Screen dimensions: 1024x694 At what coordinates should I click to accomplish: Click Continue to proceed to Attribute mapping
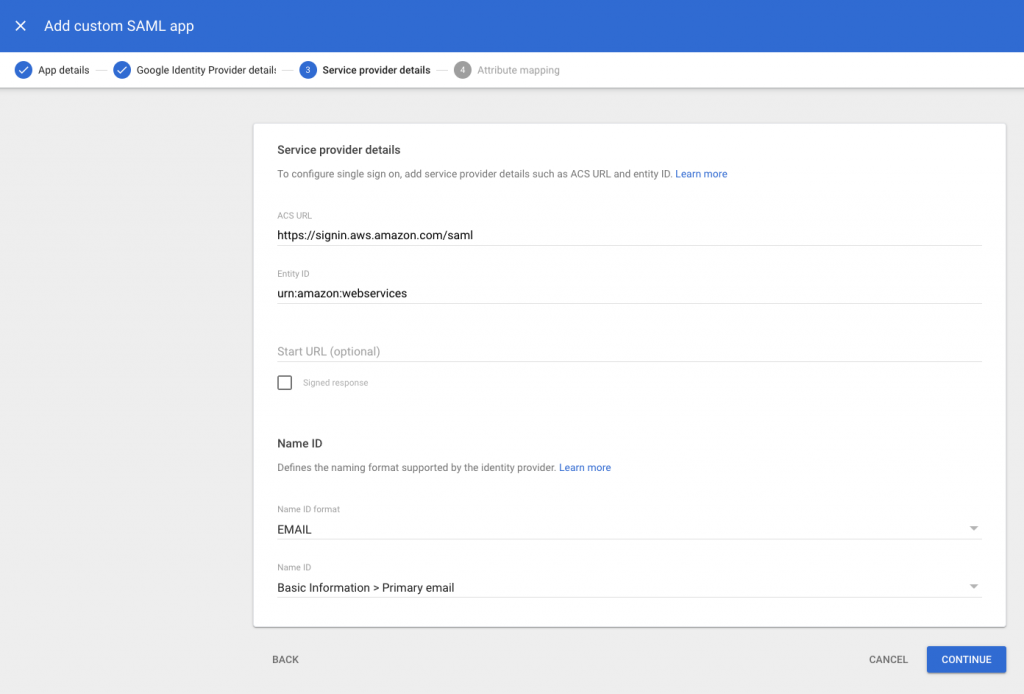[x=965, y=659]
